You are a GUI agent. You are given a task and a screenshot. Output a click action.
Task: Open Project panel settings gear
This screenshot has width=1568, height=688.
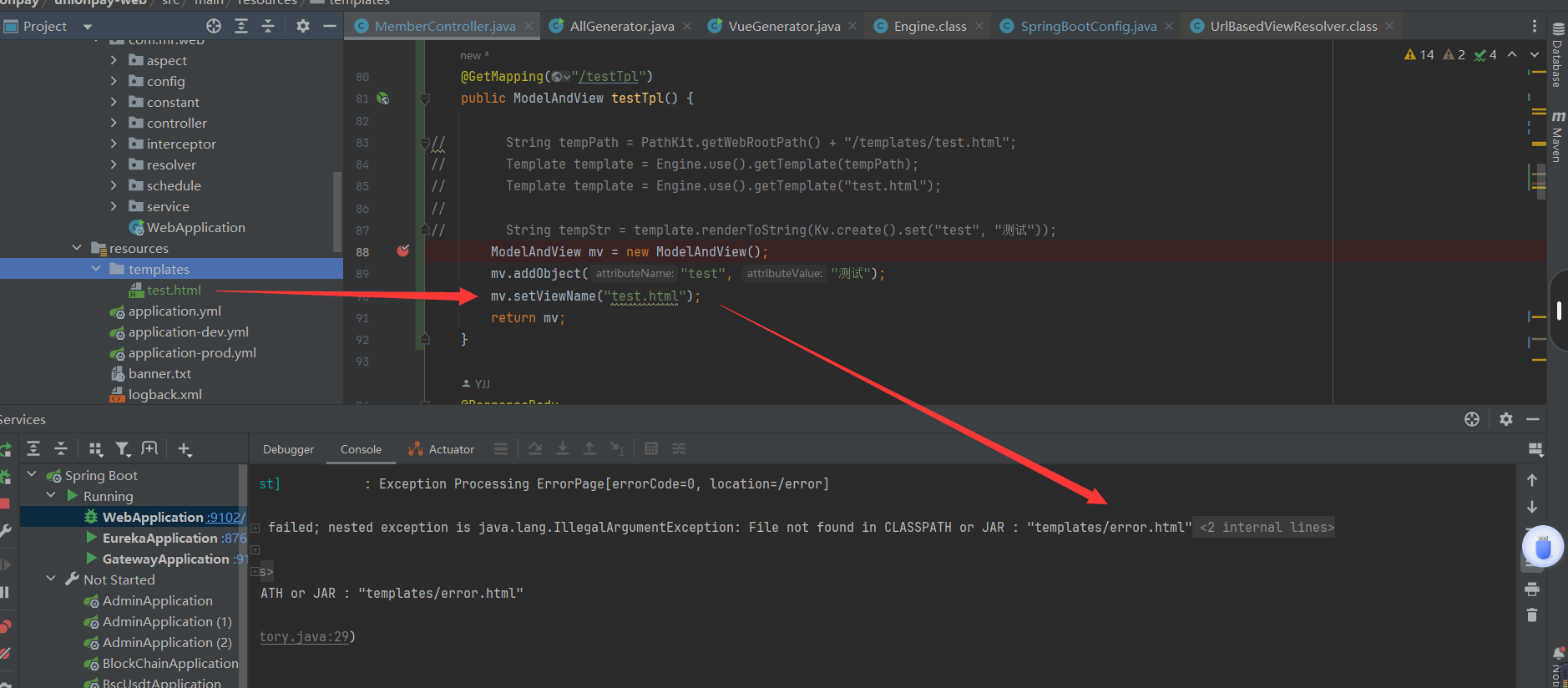[x=303, y=26]
